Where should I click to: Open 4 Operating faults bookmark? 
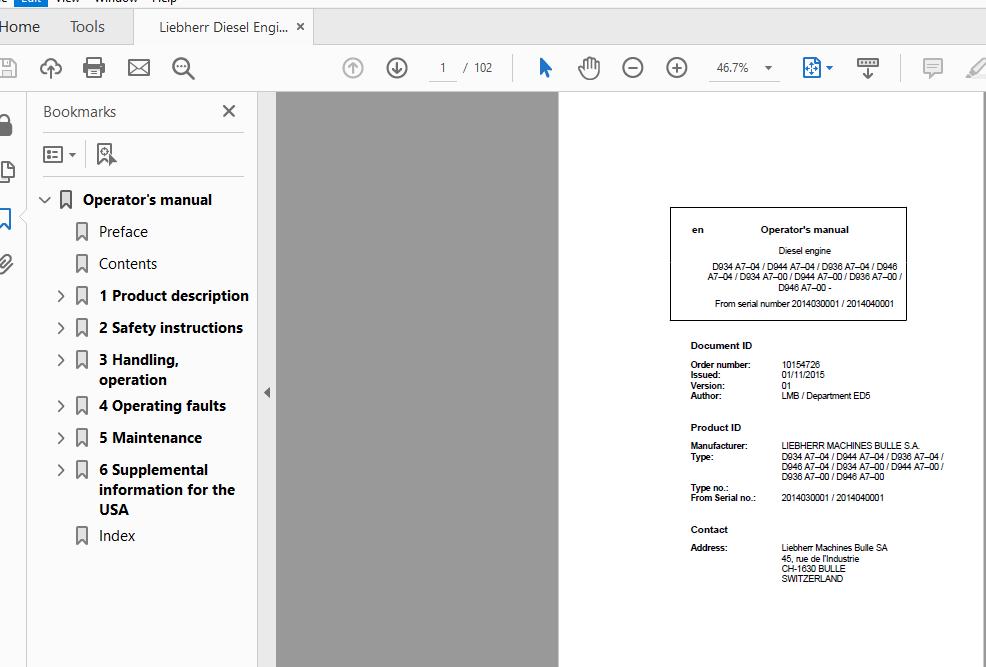162,406
